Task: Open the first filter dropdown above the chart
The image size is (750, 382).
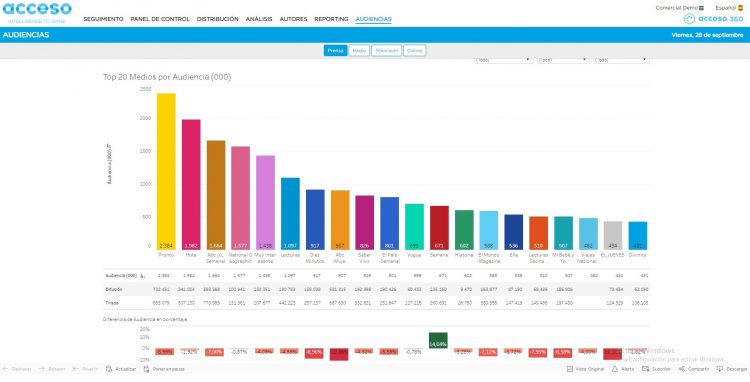Action: point(504,60)
